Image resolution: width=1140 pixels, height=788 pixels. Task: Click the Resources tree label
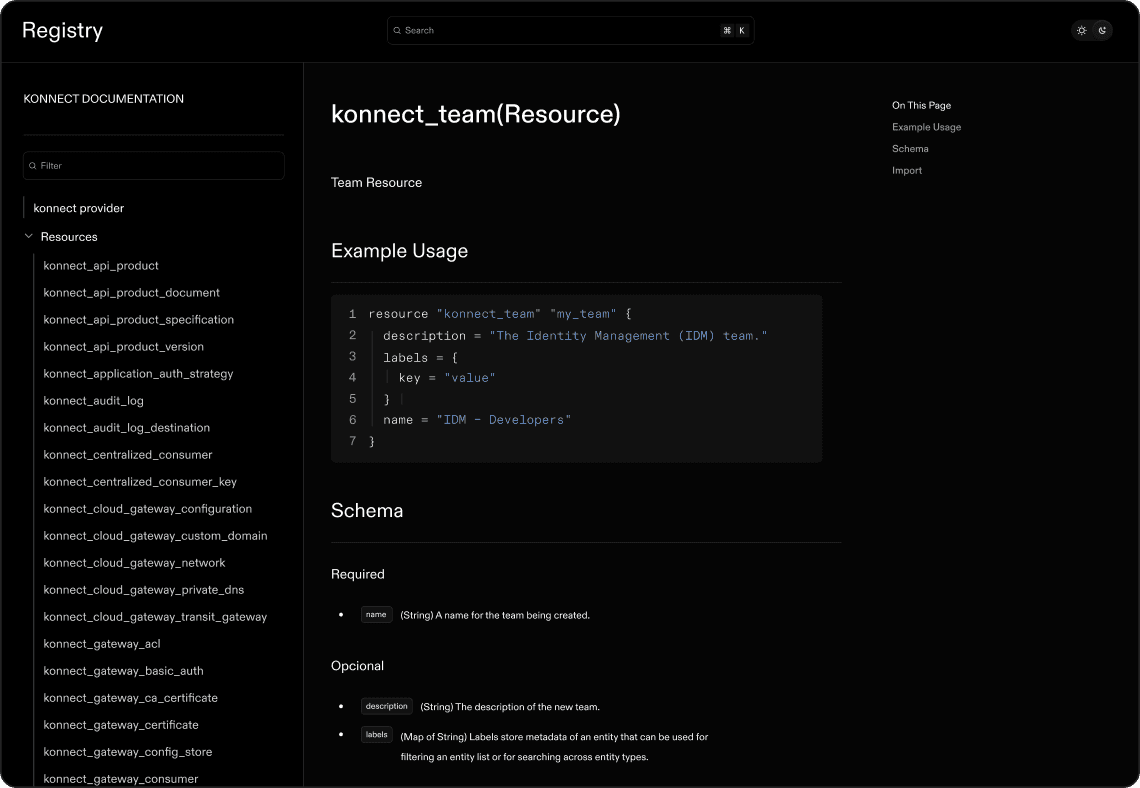pyautogui.click(x=69, y=237)
